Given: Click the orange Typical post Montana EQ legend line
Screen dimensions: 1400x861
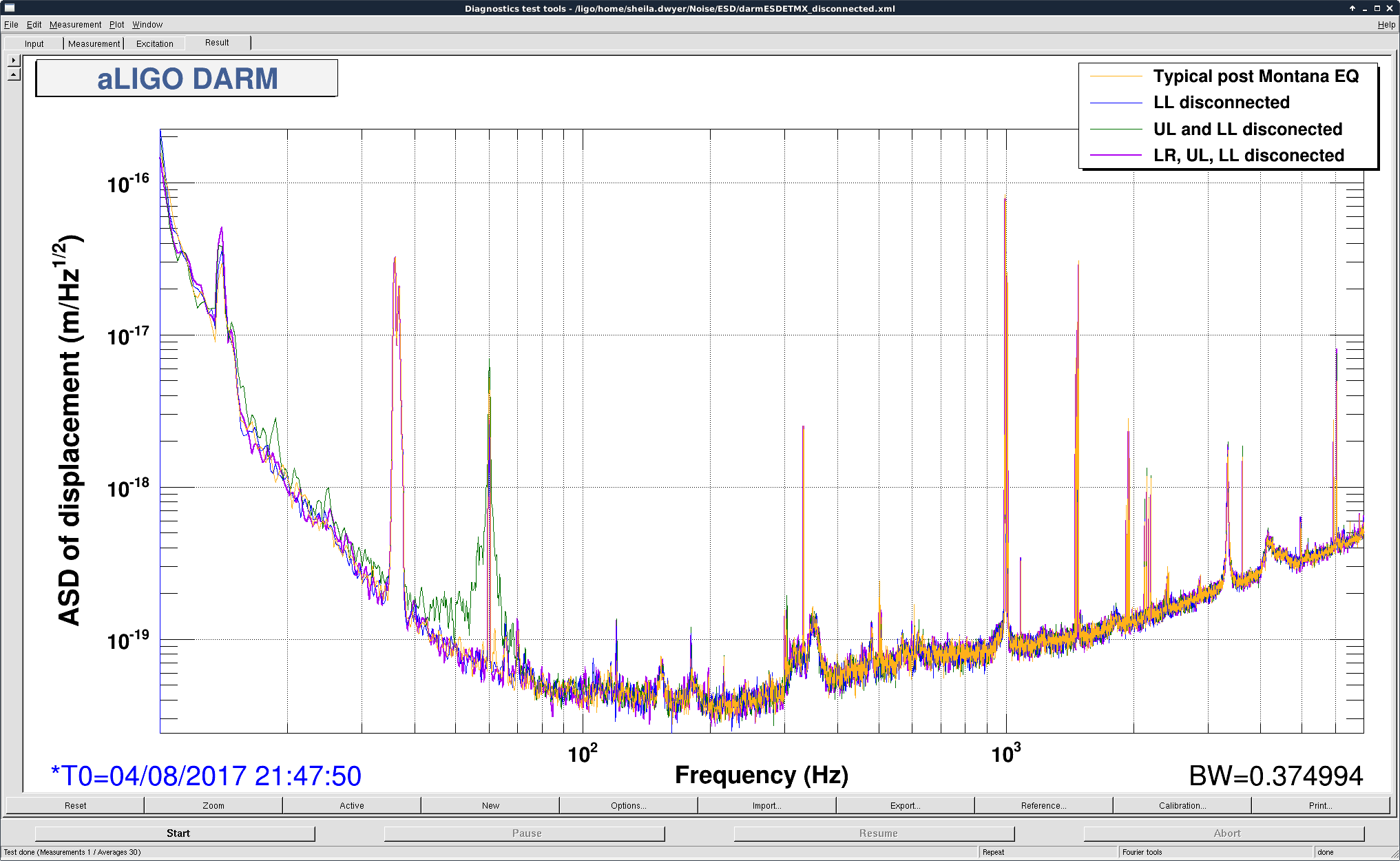Looking at the screenshot, I should point(1116,76).
